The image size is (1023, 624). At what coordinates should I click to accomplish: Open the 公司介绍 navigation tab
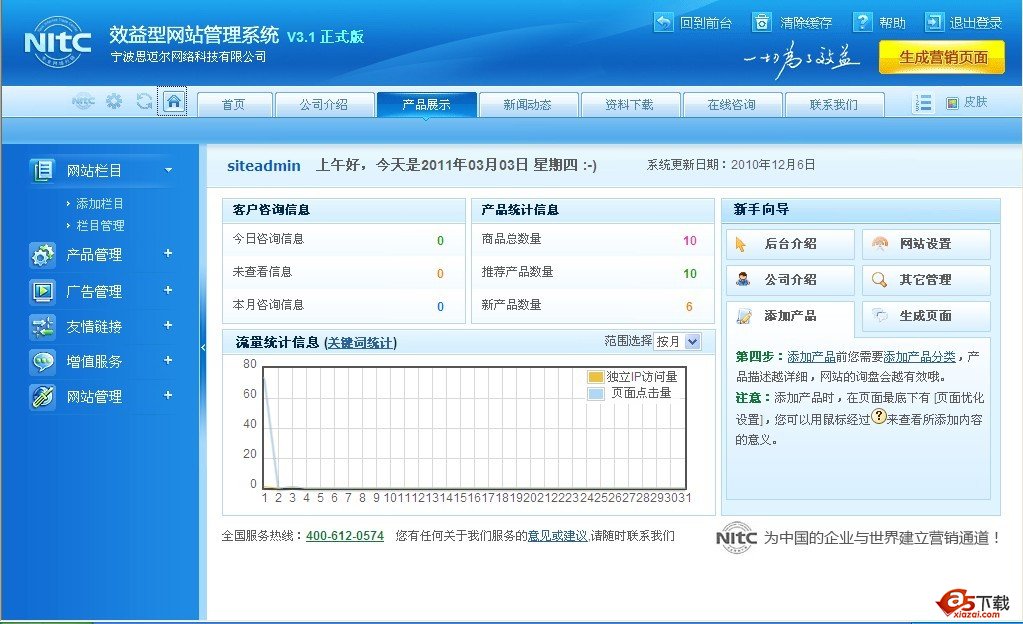324,104
